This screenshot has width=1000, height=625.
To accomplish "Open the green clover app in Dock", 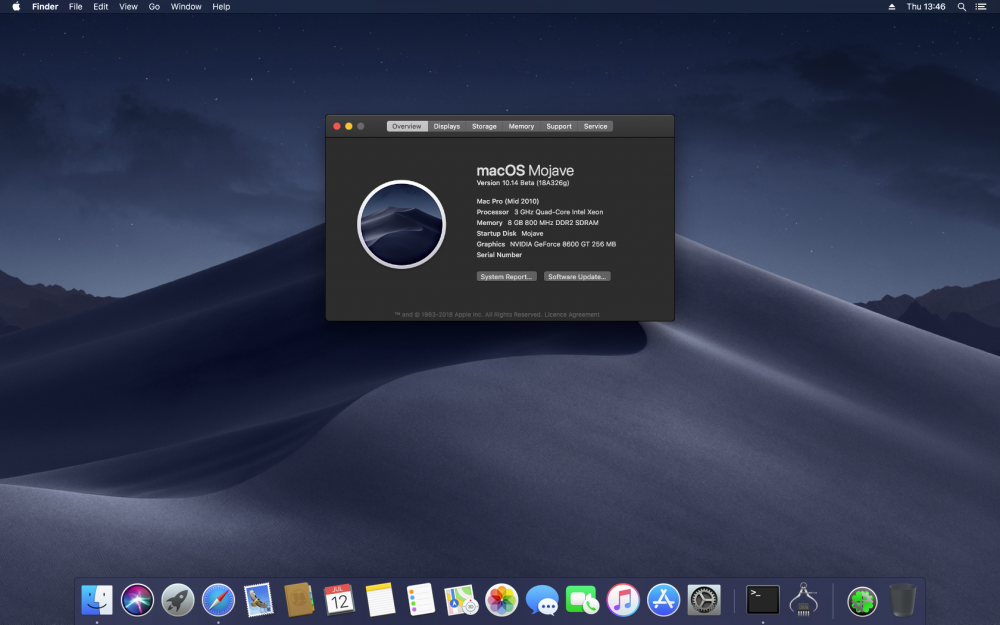I will click(x=862, y=601).
